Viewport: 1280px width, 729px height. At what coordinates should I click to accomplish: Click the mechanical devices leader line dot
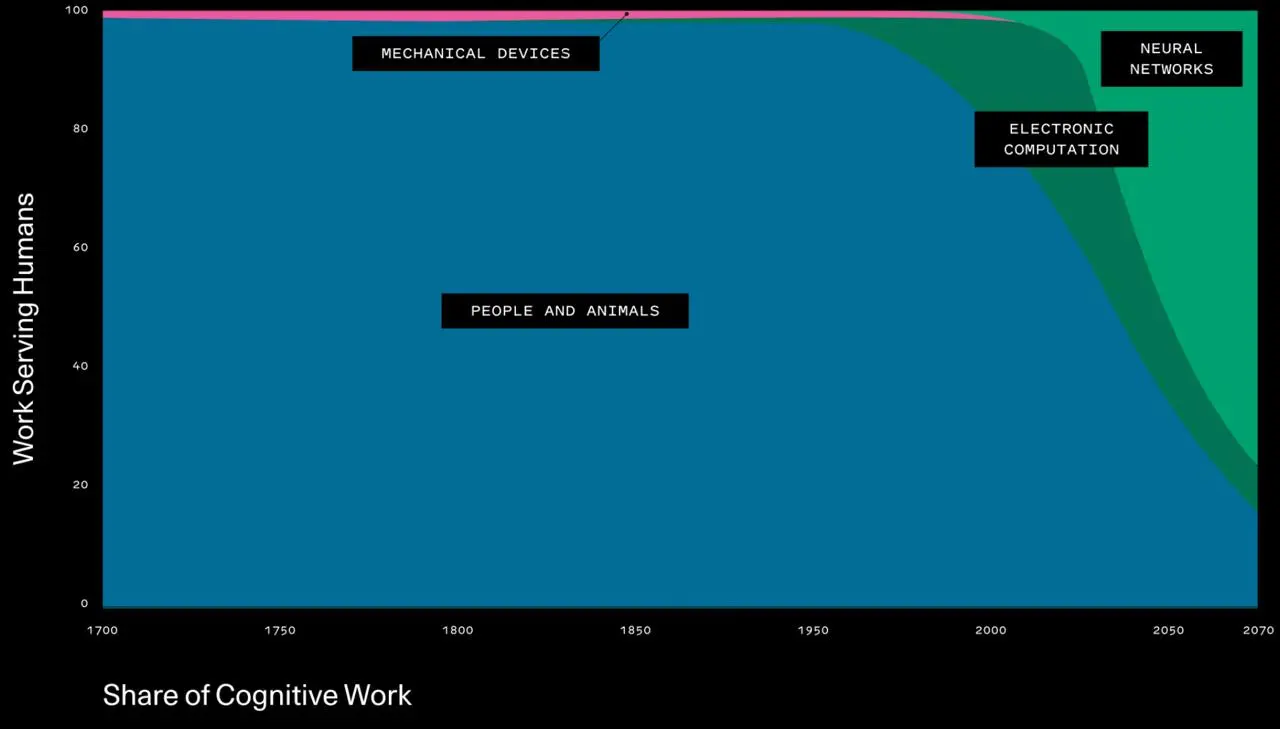627,14
